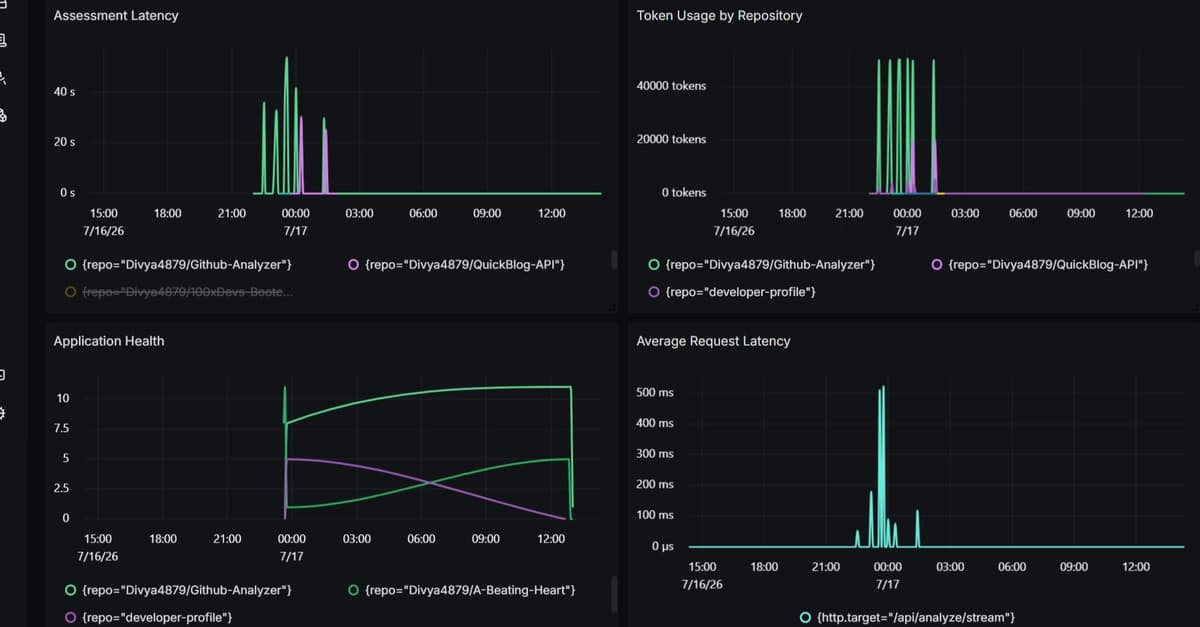1200x627 pixels.
Task: Open color picker for developer-profile circle in Token Usage
Action: [654, 292]
